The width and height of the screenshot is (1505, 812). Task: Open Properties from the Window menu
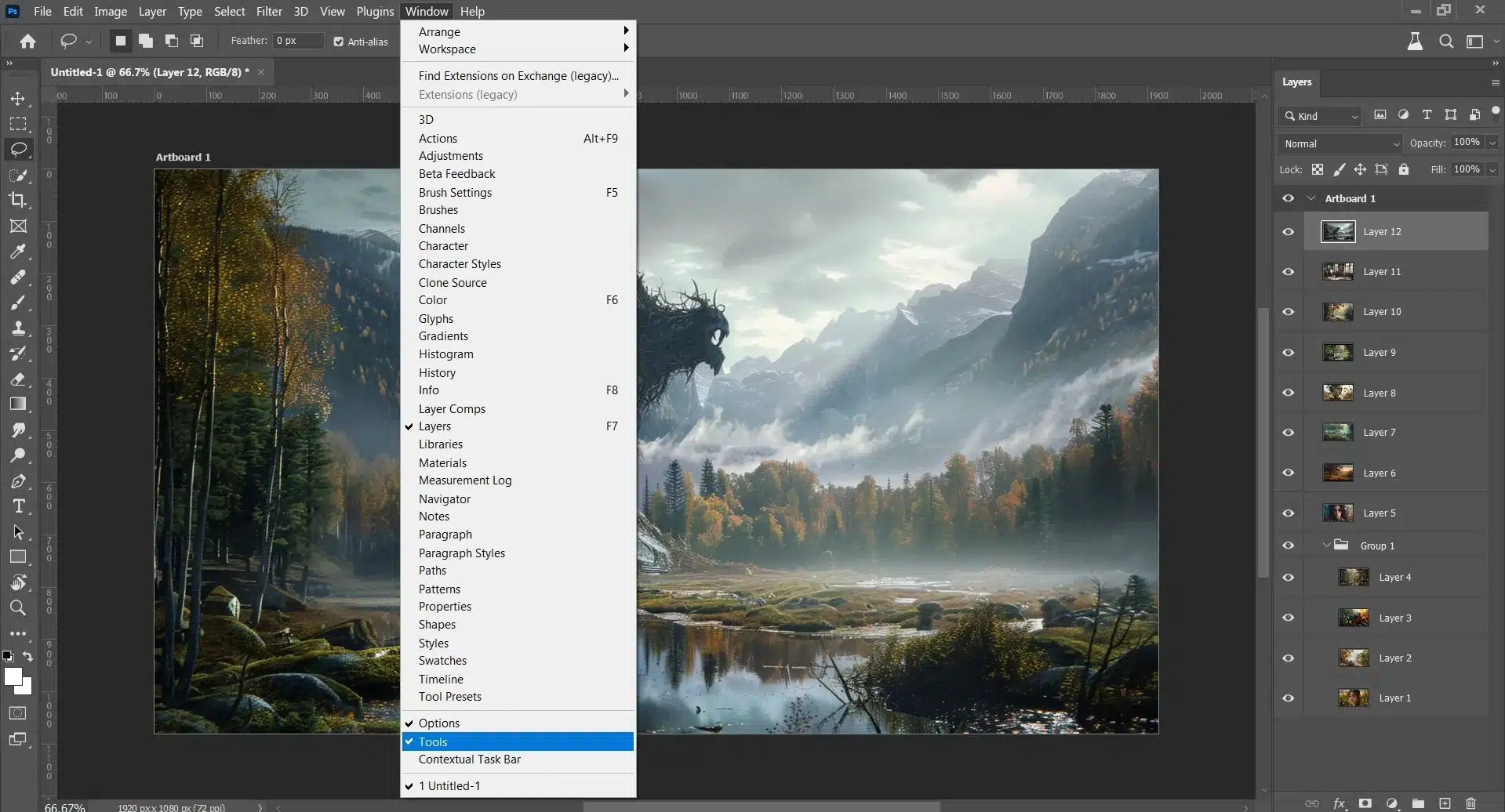(x=518, y=607)
